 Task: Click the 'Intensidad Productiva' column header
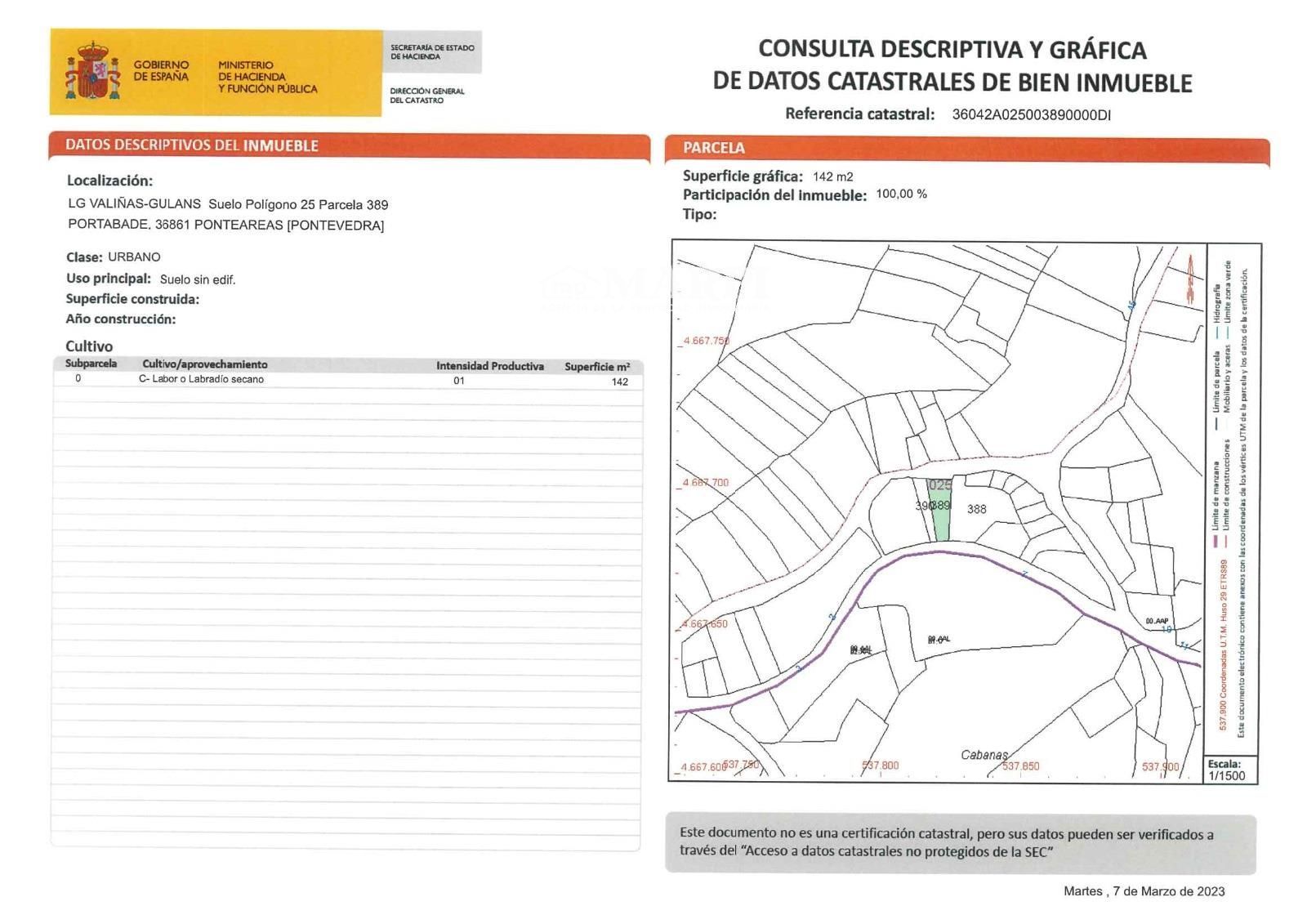[490, 366]
